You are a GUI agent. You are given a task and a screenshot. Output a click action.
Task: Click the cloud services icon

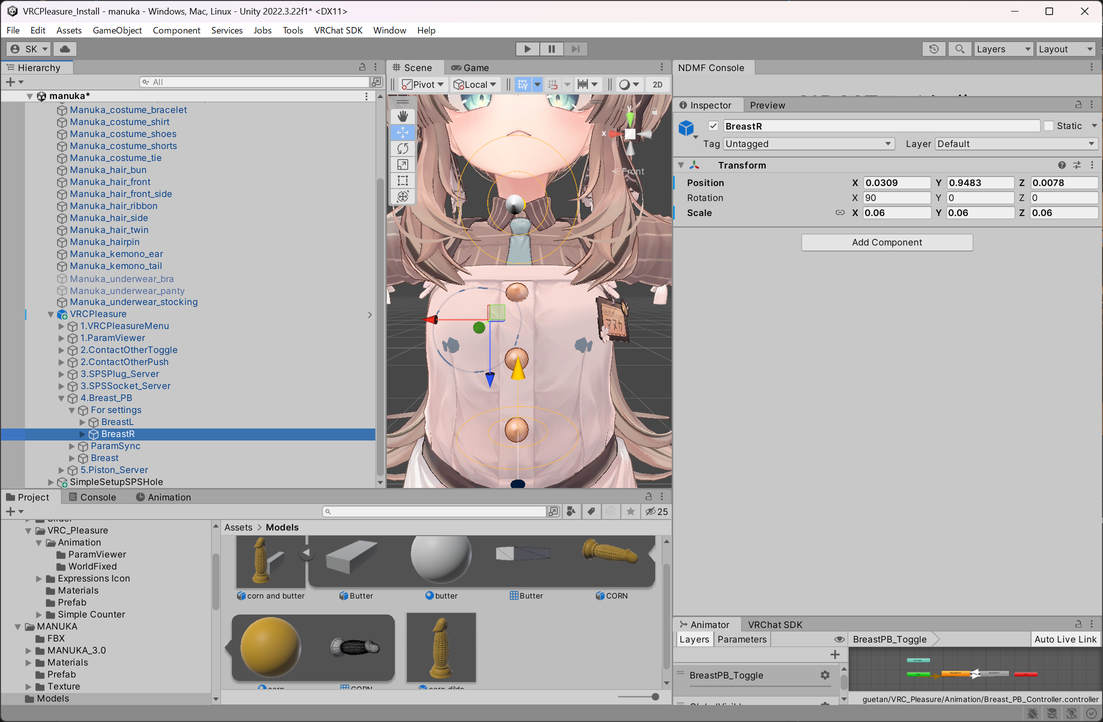[65, 49]
